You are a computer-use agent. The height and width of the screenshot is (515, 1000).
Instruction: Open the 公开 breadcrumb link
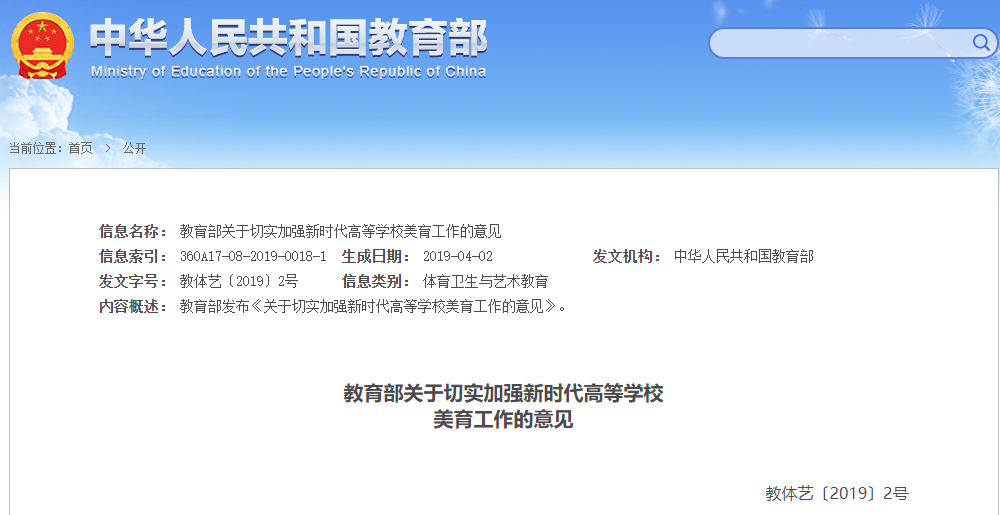click(135, 149)
